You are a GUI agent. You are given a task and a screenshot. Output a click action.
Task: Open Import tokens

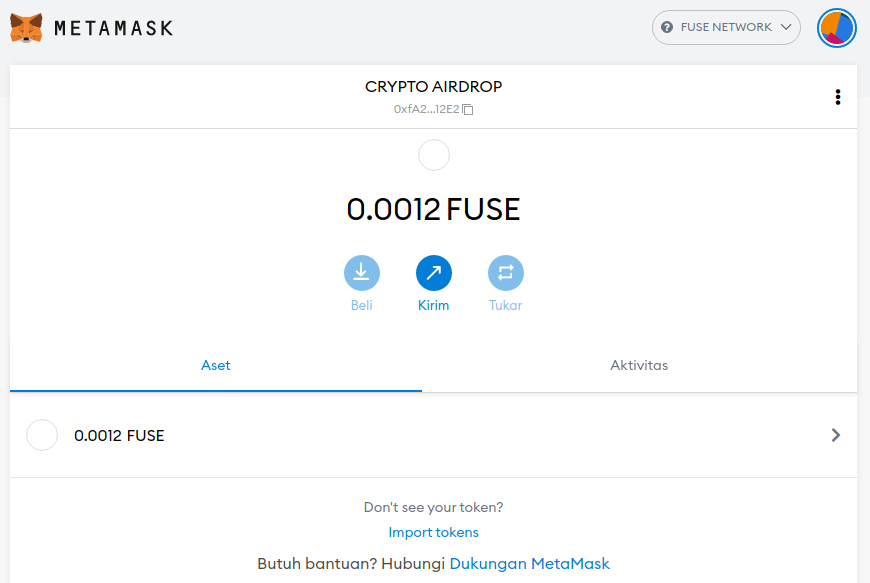pos(433,532)
